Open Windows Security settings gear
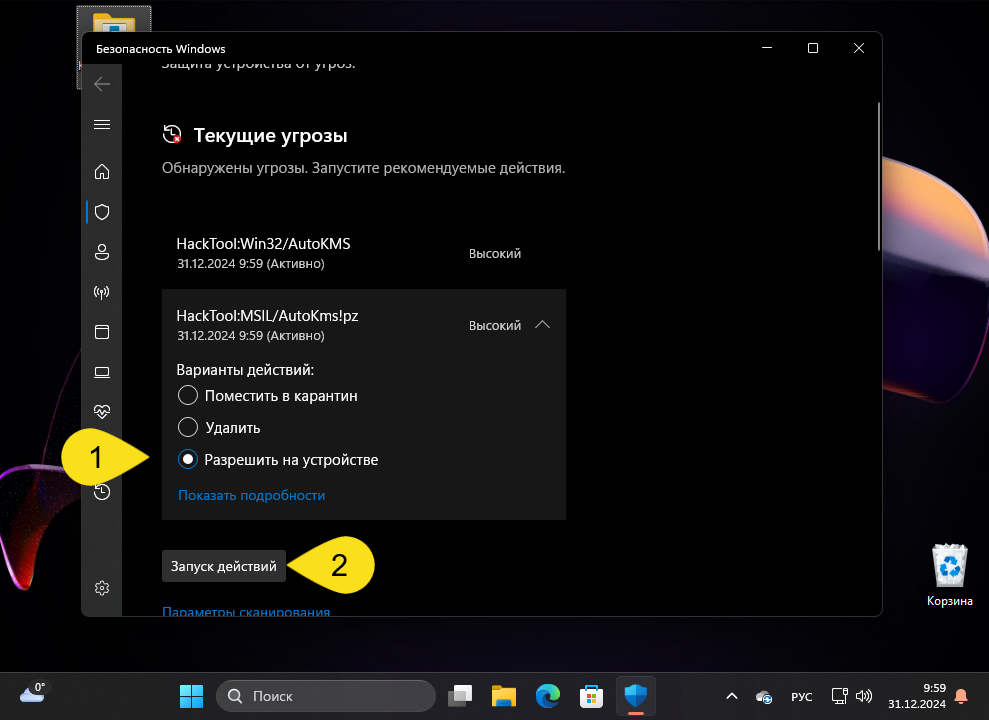This screenshot has width=989, height=720. [x=101, y=588]
